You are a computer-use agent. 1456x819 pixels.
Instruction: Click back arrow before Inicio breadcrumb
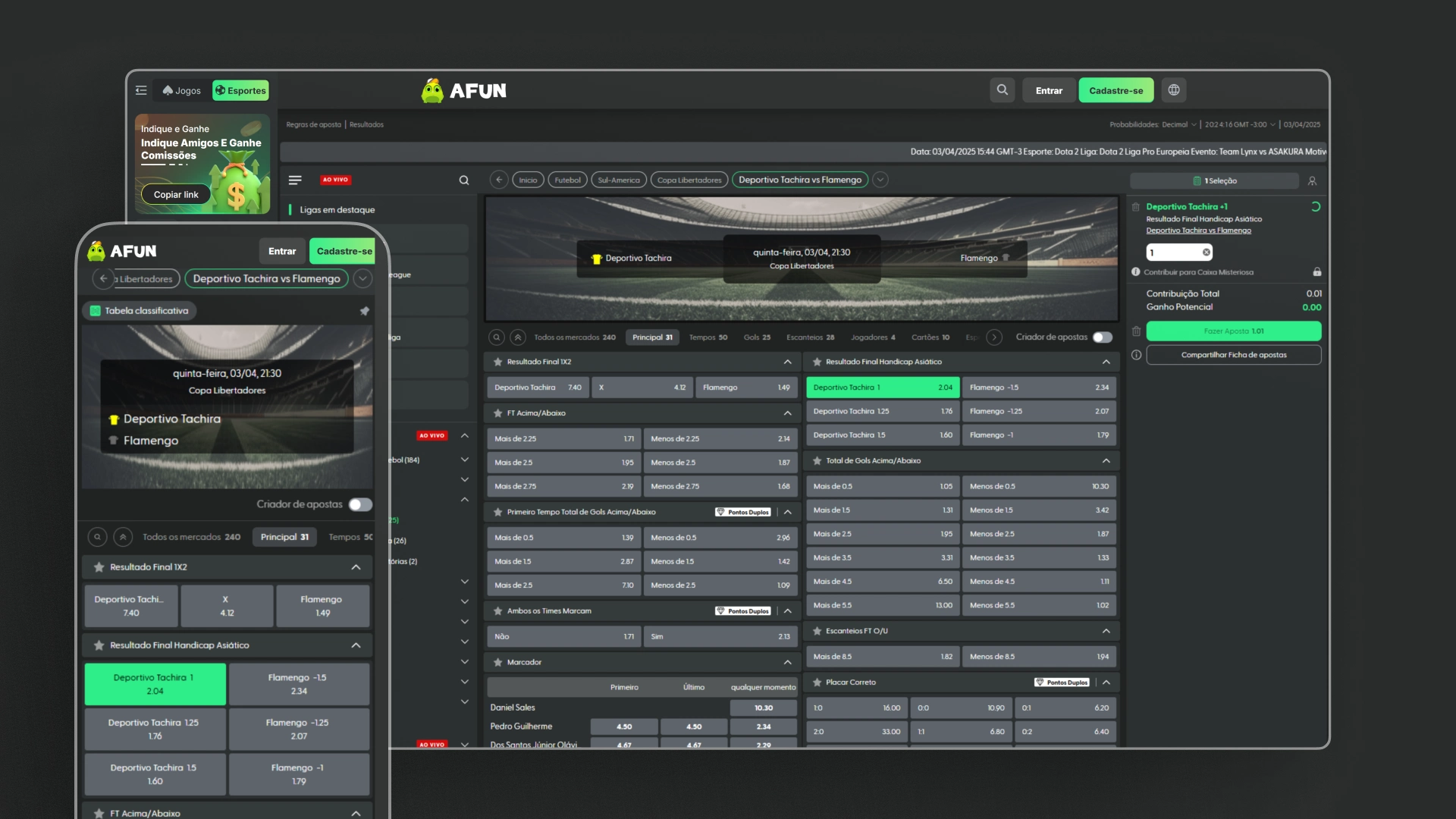click(x=498, y=180)
